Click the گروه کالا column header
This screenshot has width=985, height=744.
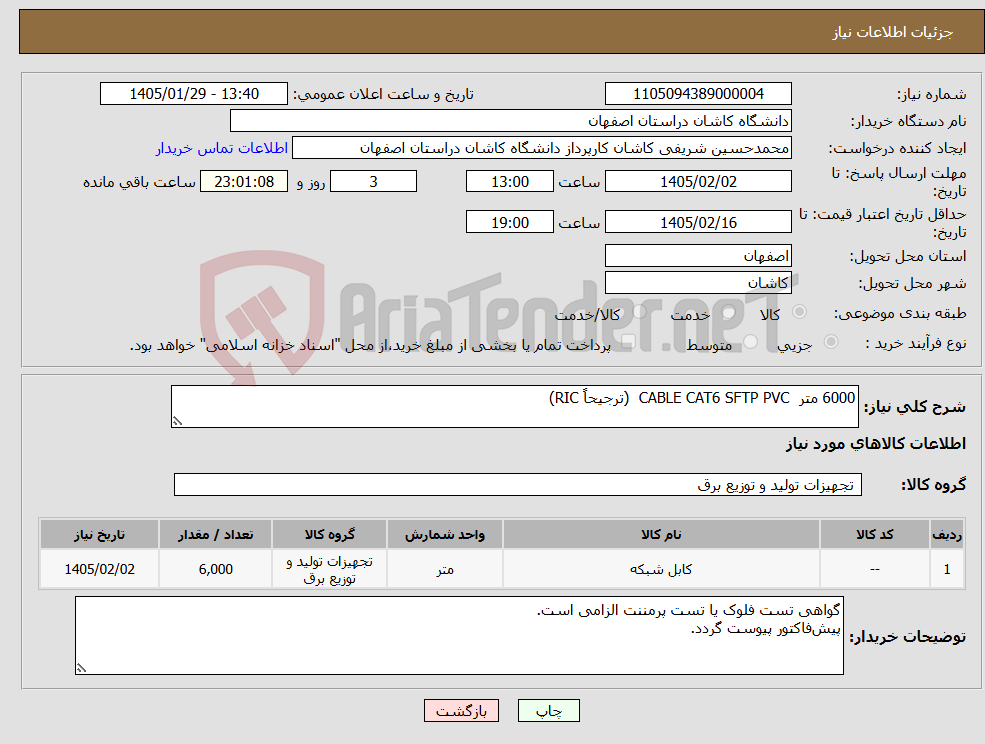point(329,534)
